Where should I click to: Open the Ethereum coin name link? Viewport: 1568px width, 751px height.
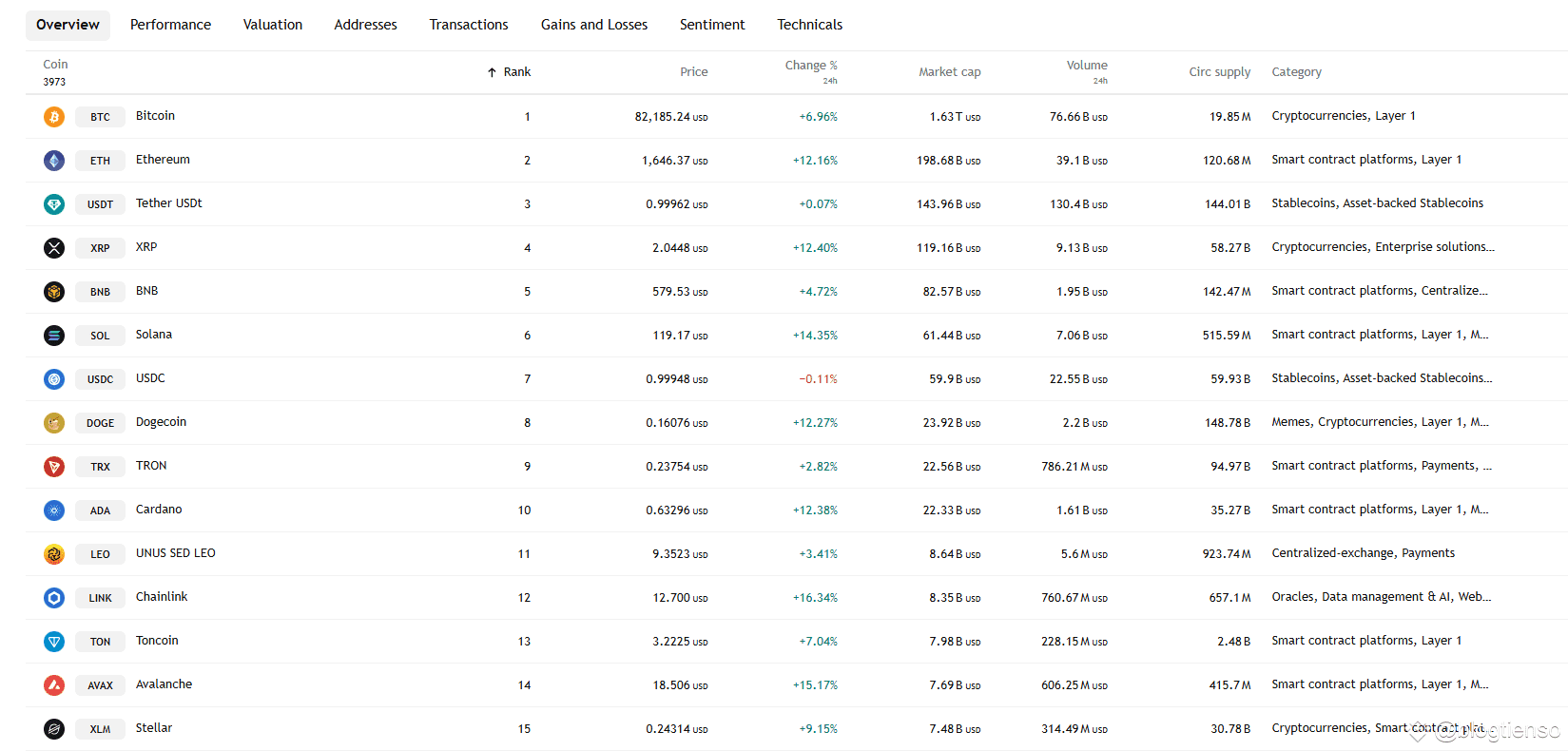pyautogui.click(x=163, y=160)
